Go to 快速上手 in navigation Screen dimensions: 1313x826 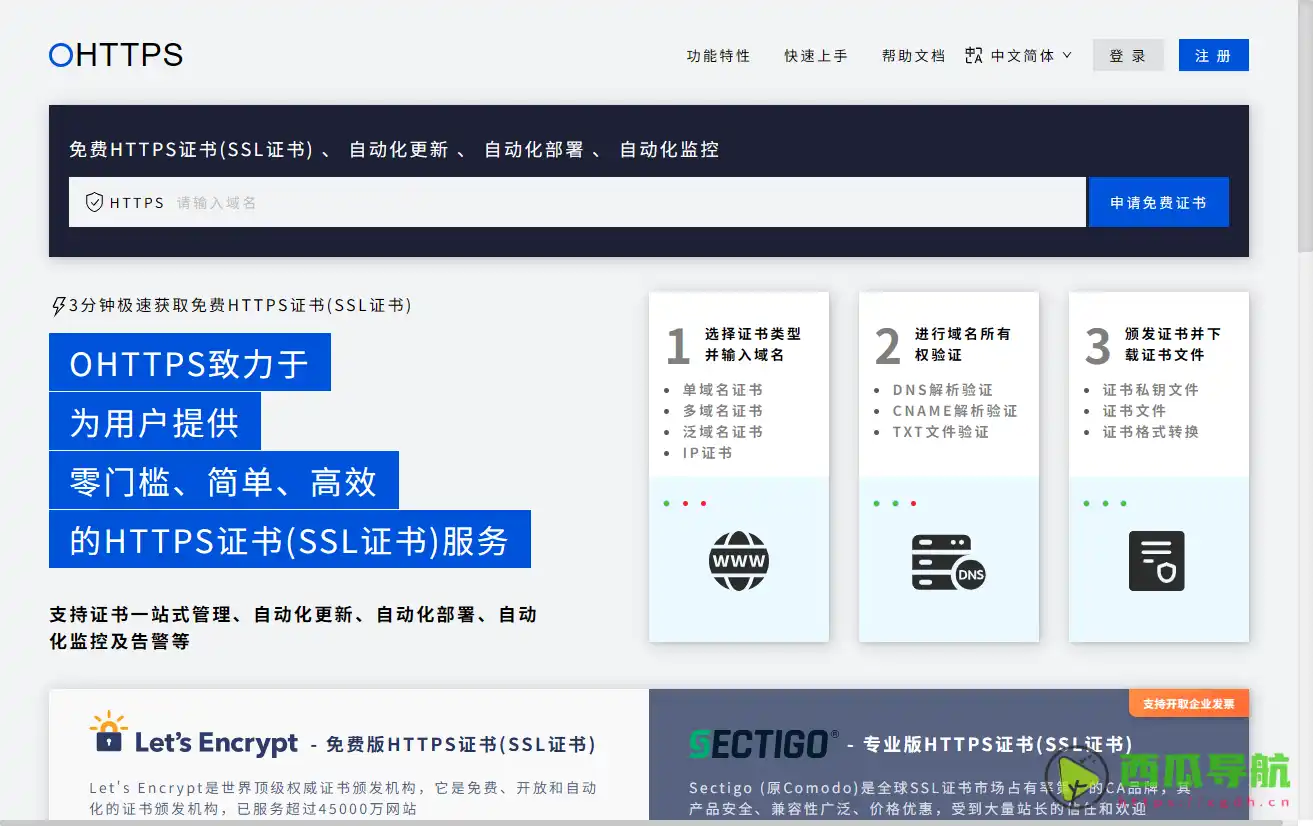click(815, 56)
